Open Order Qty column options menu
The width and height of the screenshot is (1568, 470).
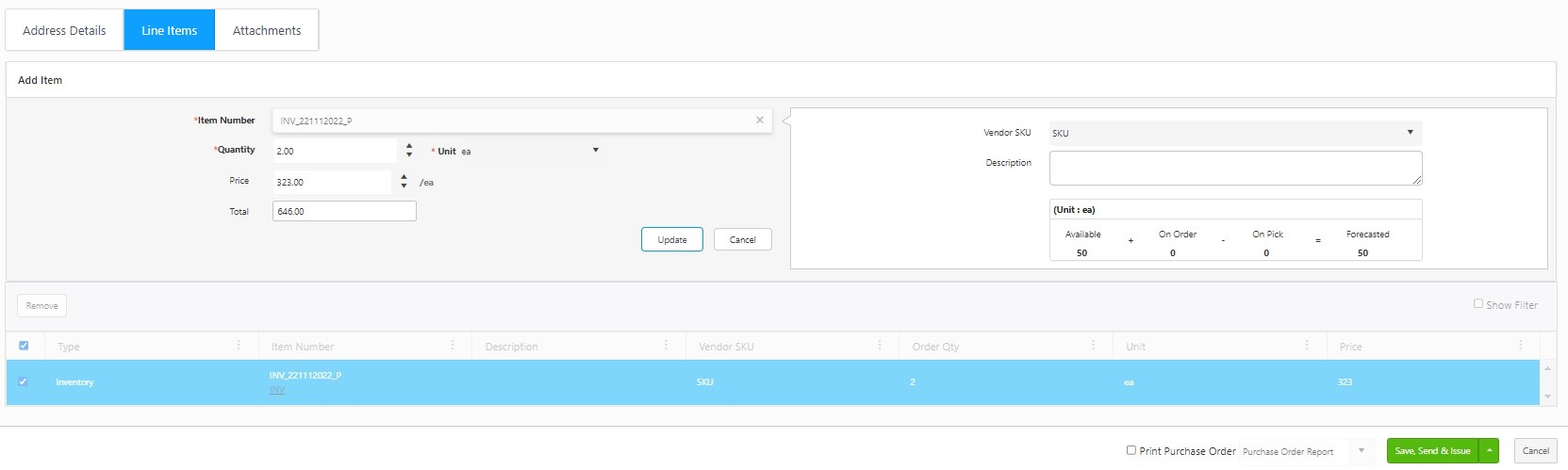[x=1093, y=346]
